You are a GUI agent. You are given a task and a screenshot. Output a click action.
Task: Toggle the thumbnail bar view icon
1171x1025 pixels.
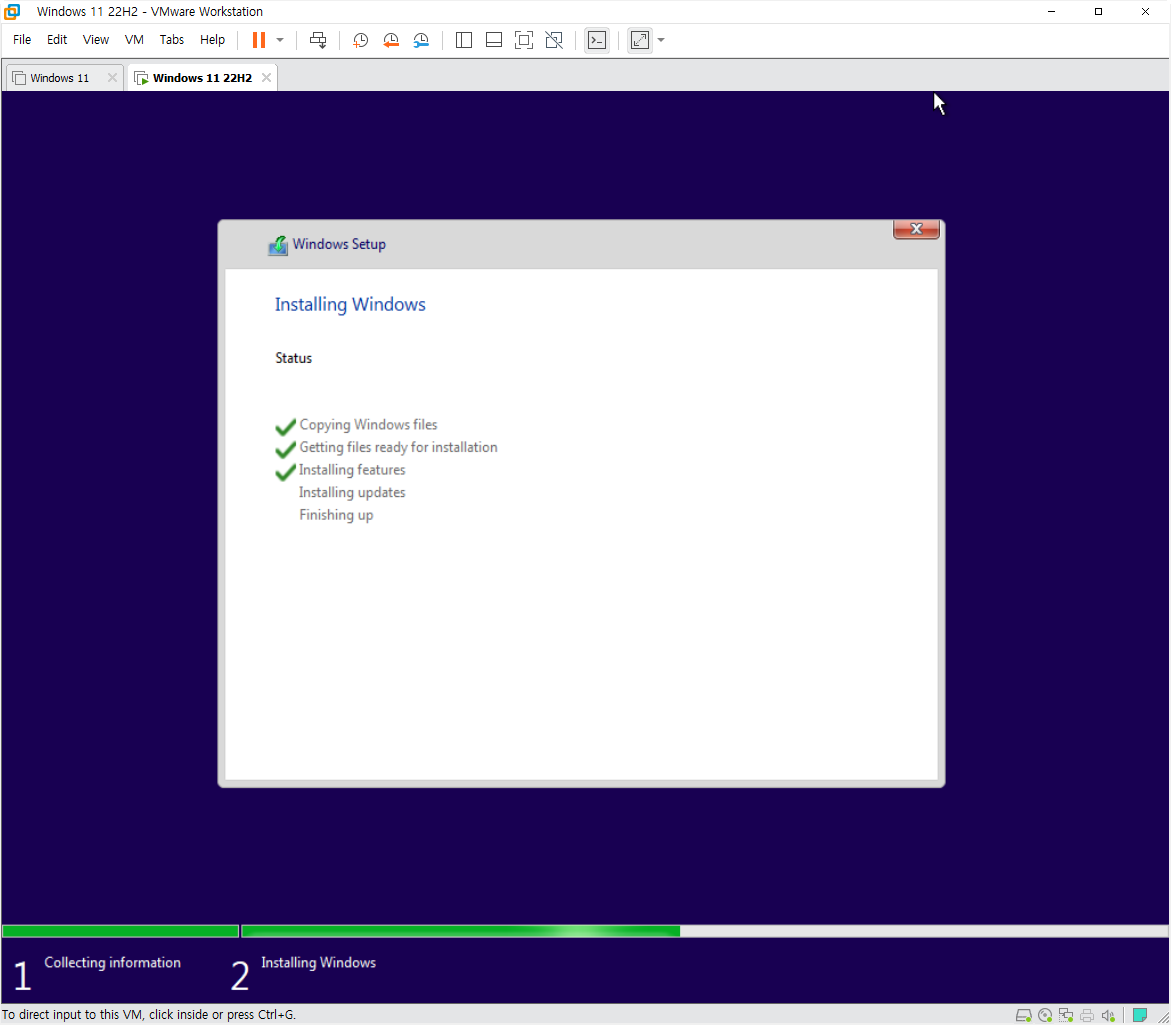[x=494, y=40]
